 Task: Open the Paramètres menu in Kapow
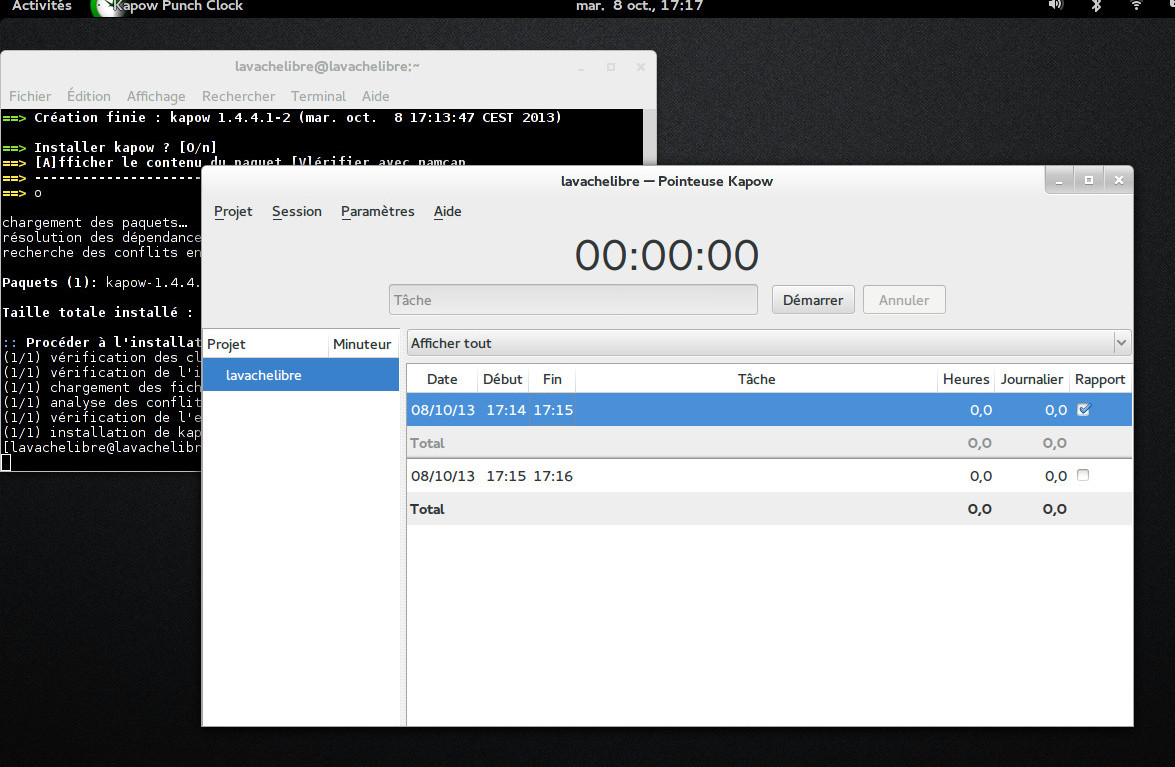(378, 211)
